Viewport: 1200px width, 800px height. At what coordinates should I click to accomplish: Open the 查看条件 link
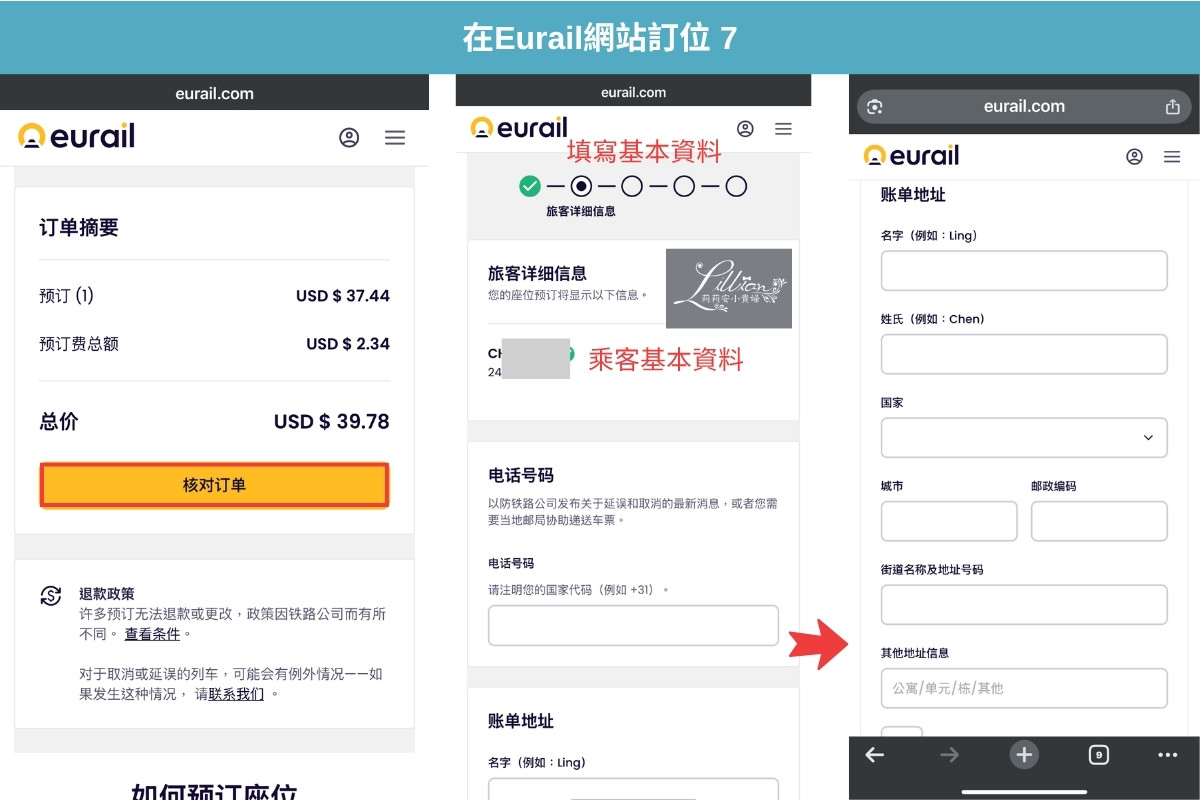point(152,634)
